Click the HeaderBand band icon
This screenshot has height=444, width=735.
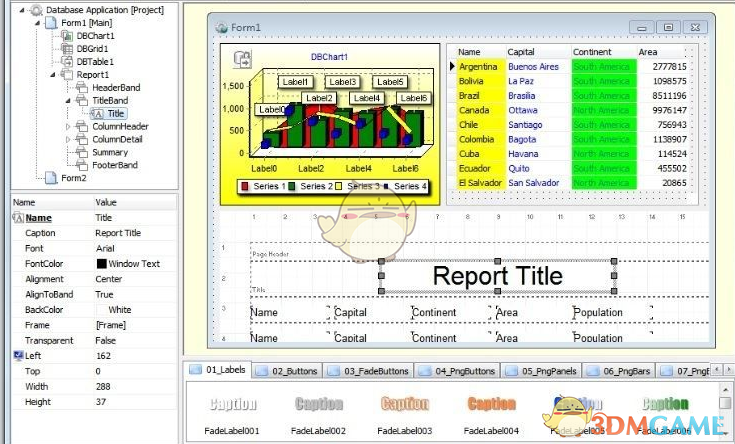tap(82, 87)
